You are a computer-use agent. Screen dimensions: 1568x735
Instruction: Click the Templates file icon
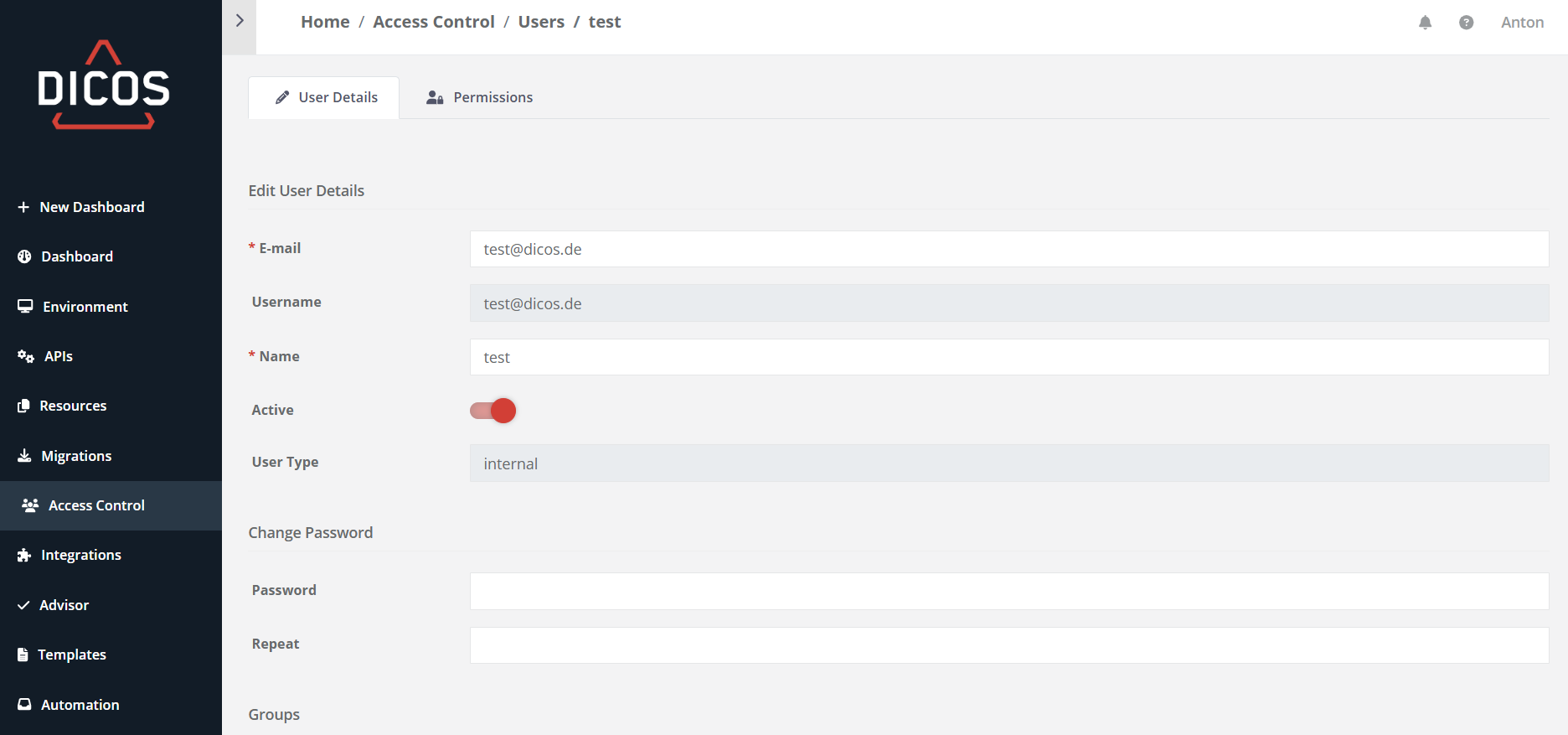click(x=23, y=655)
